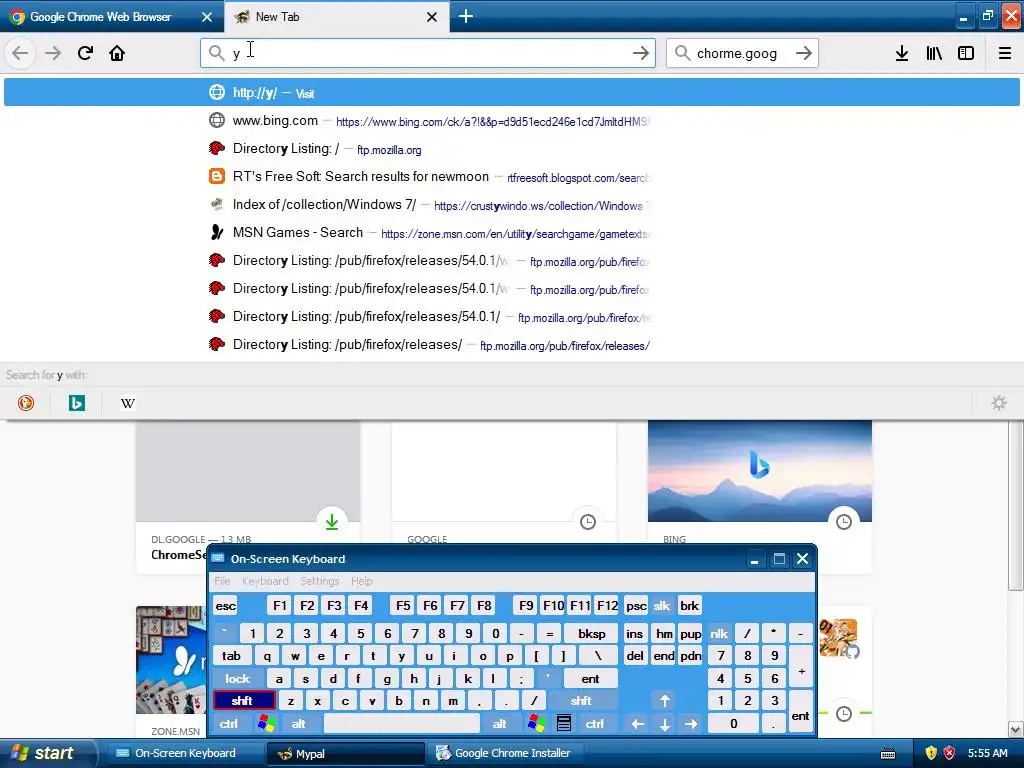Viewport: 1024px width, 768px height.
Task: Toggle the lock key on On-Screen Keyboard
Action: [x=238, y=679]
